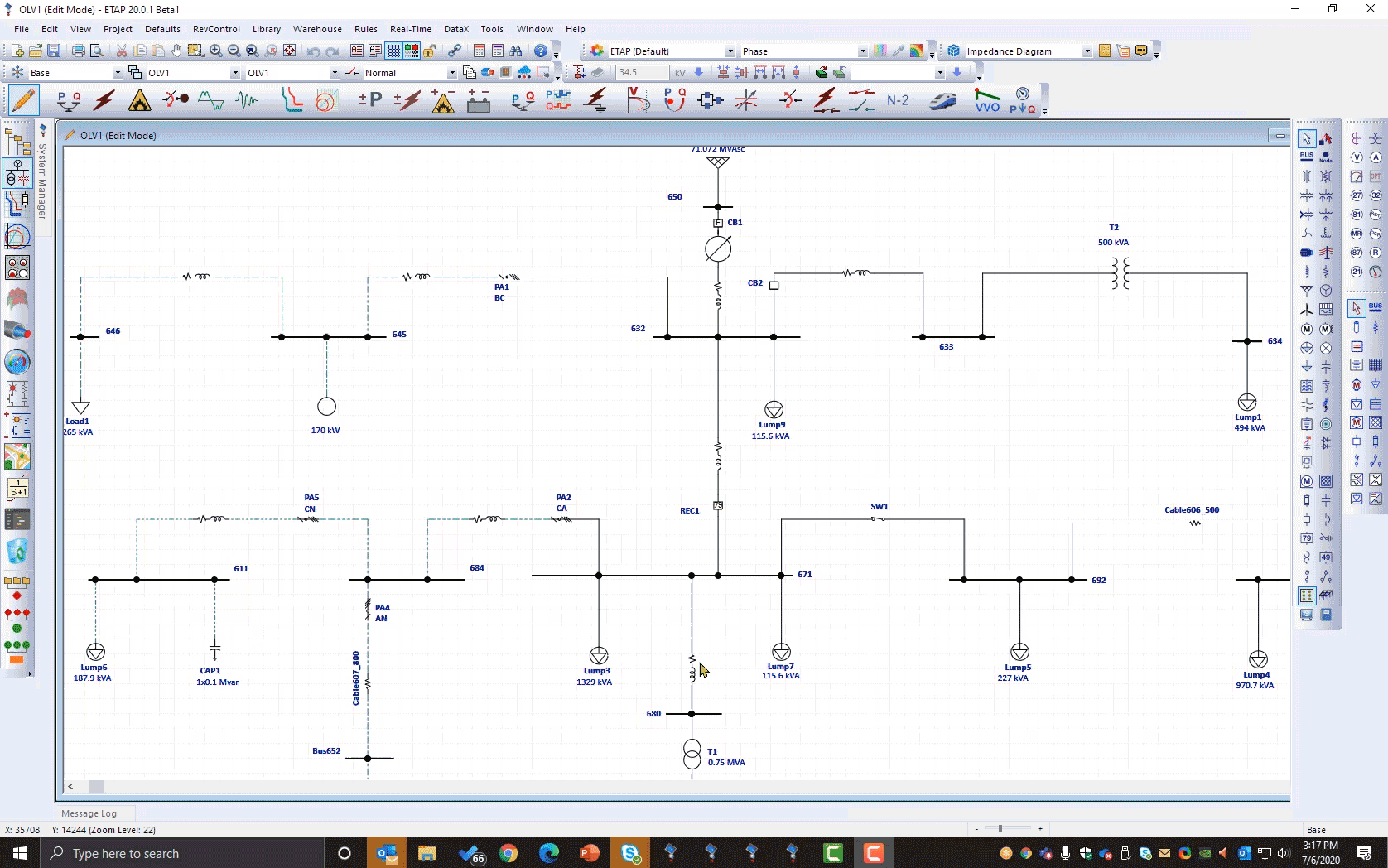Toggle the grid display button
This screenshot has width=1388, height=868.
tap(393, 51)
